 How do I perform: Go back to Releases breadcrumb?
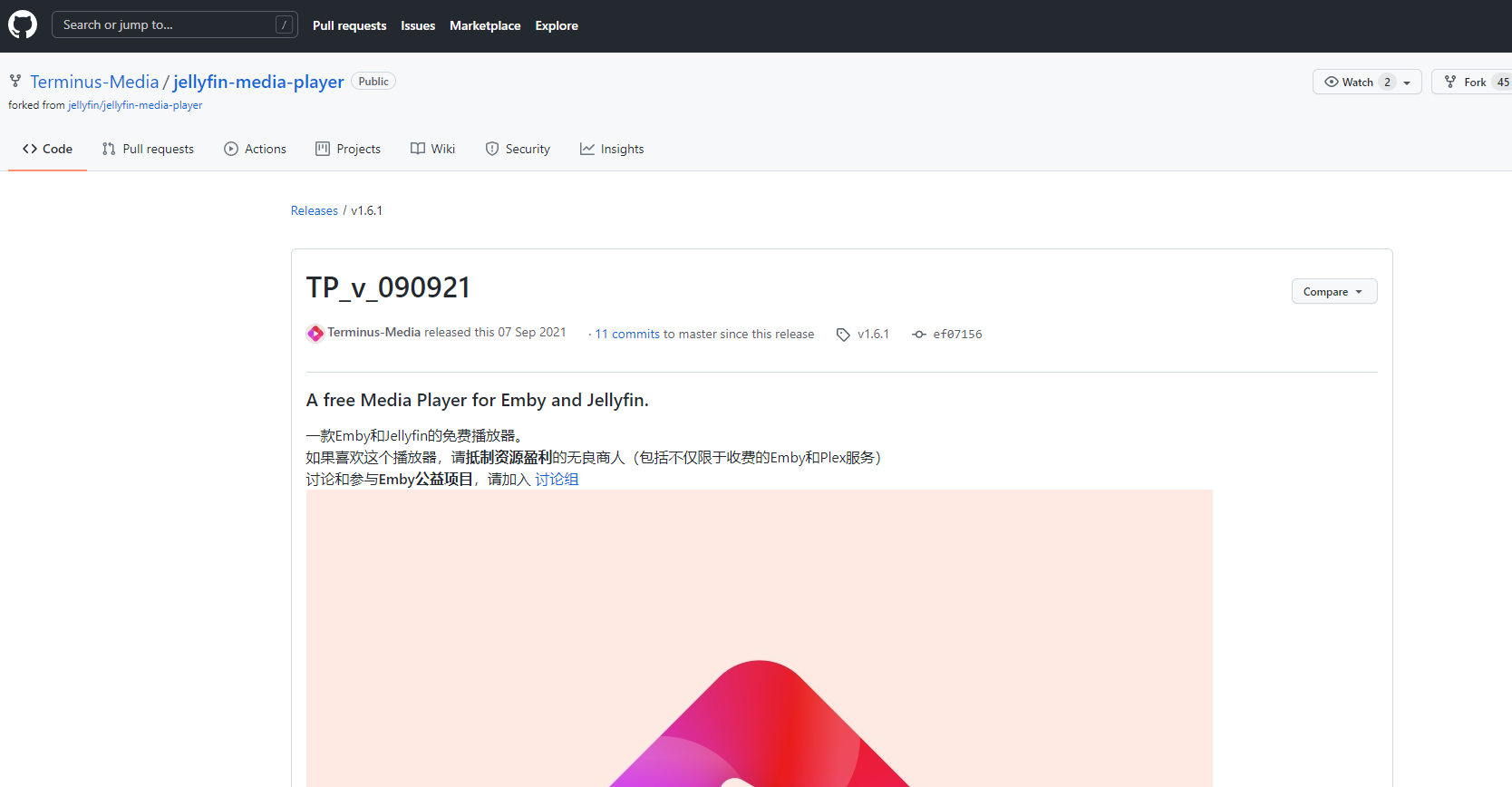315,210
